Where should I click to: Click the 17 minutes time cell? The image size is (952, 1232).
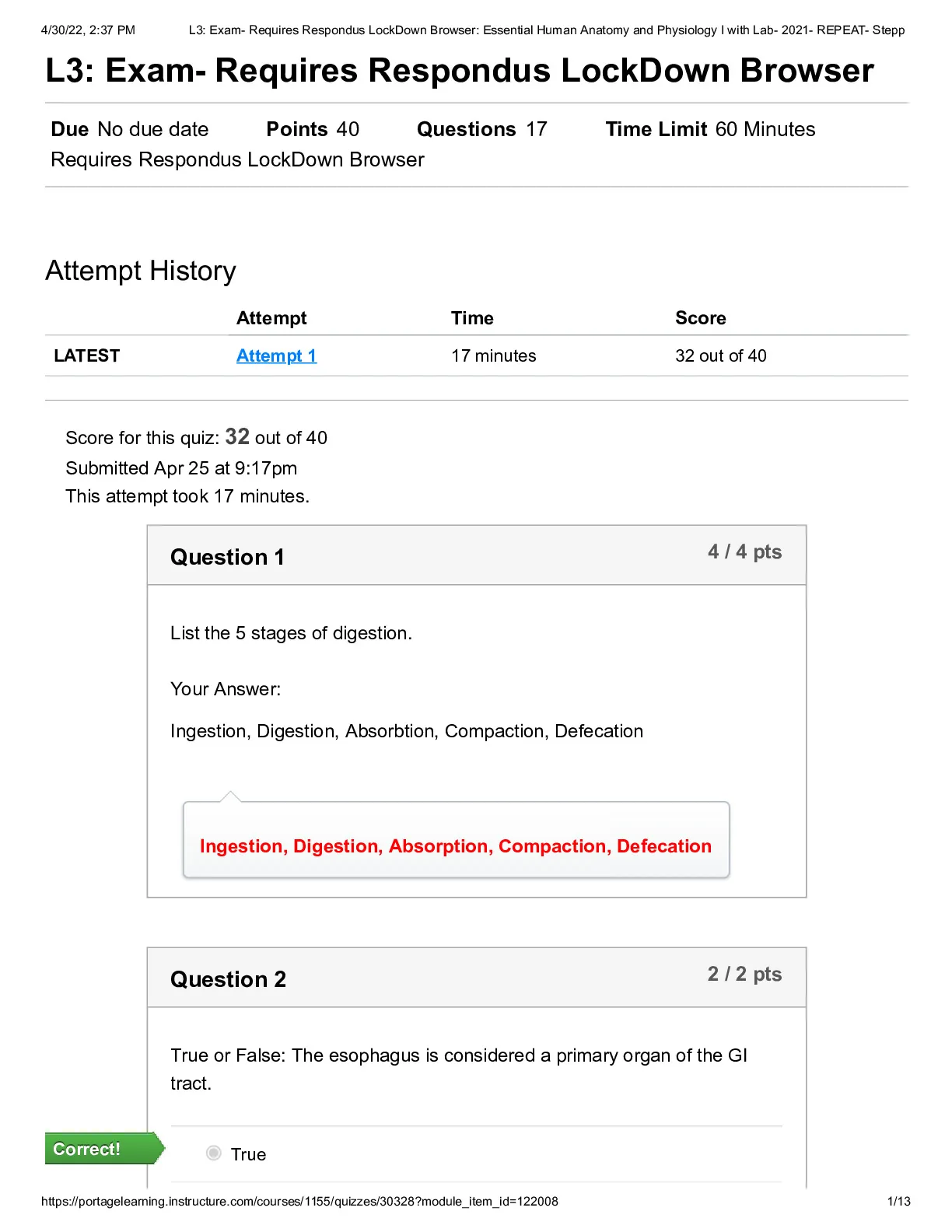[493, 355]
